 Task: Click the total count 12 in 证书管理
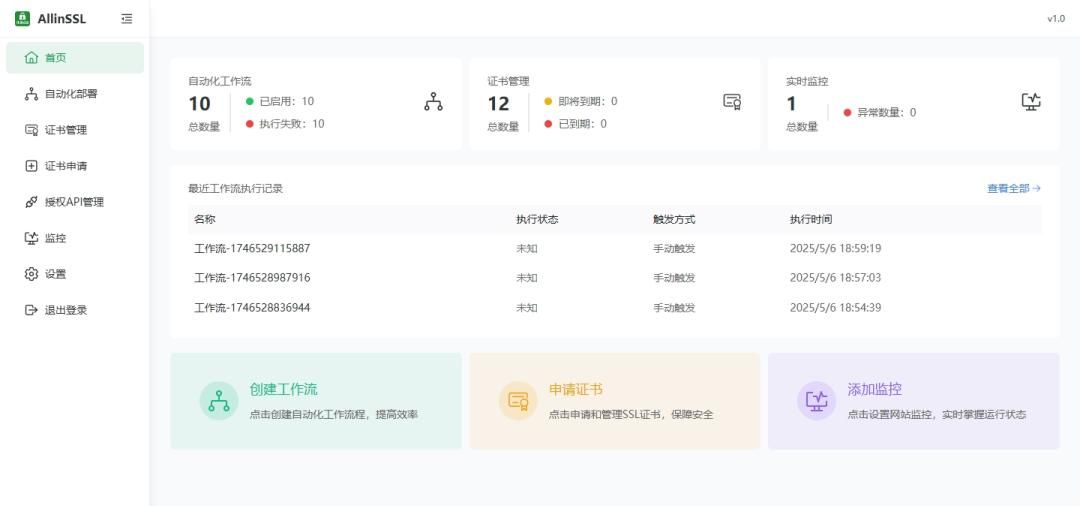click(x=498, y=104)
